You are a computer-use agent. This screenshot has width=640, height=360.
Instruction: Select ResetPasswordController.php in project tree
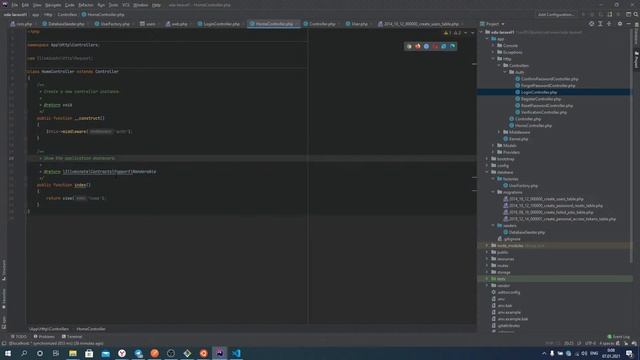coord(547,106)
